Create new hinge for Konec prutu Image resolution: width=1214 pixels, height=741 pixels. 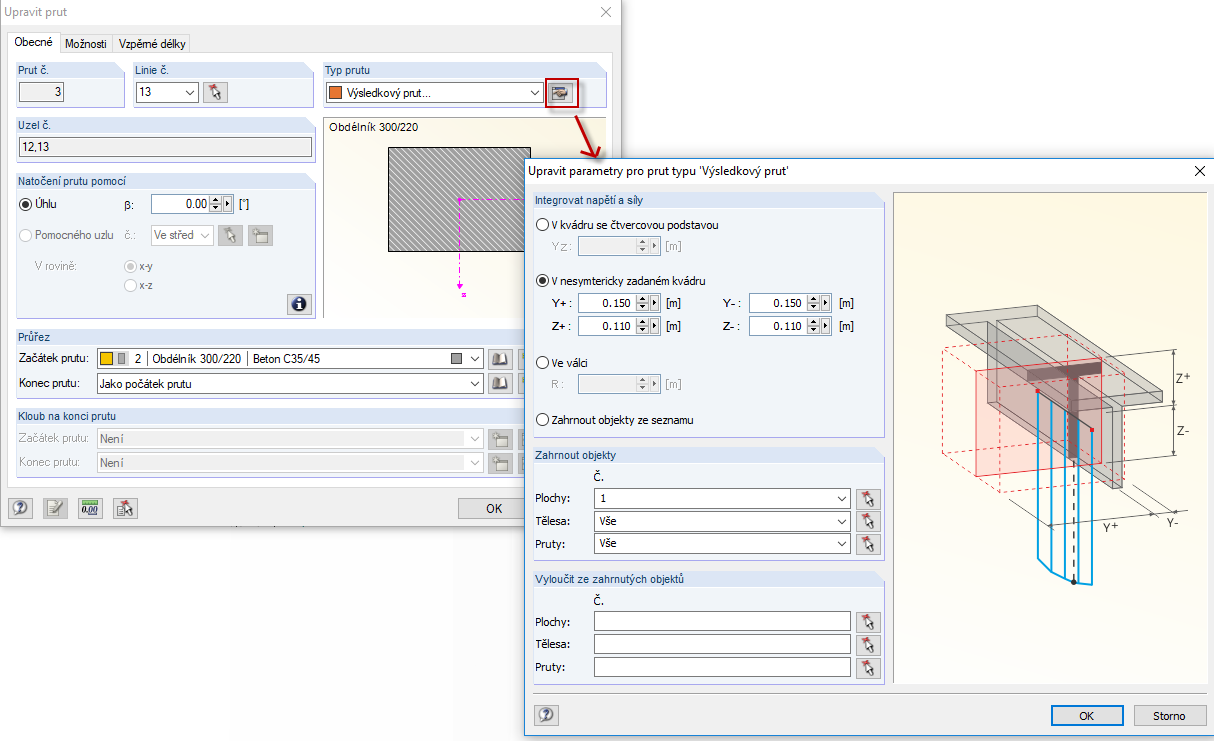click(500, 463)
